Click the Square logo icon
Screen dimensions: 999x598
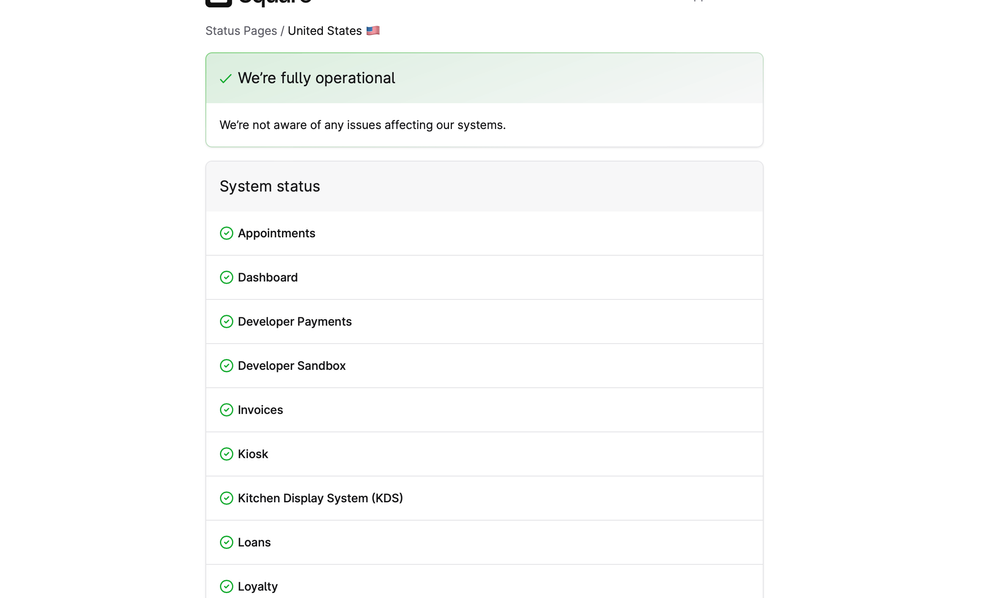(218, 3)
